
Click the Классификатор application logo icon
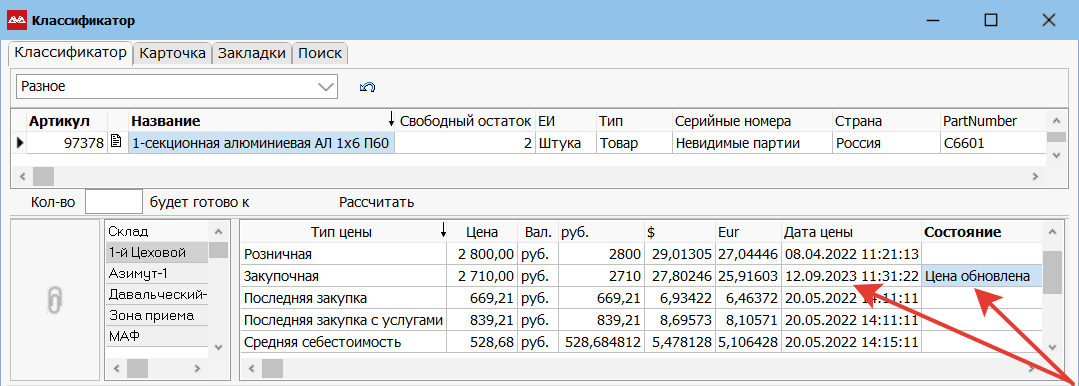17,20
